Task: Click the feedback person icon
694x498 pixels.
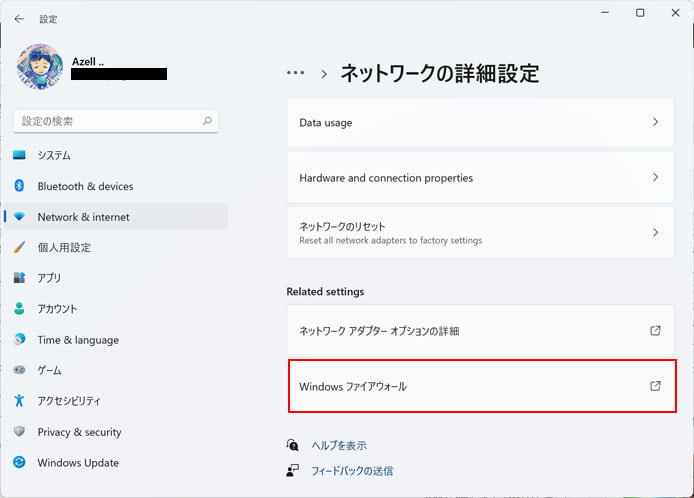Action: [x=293, y=471]
